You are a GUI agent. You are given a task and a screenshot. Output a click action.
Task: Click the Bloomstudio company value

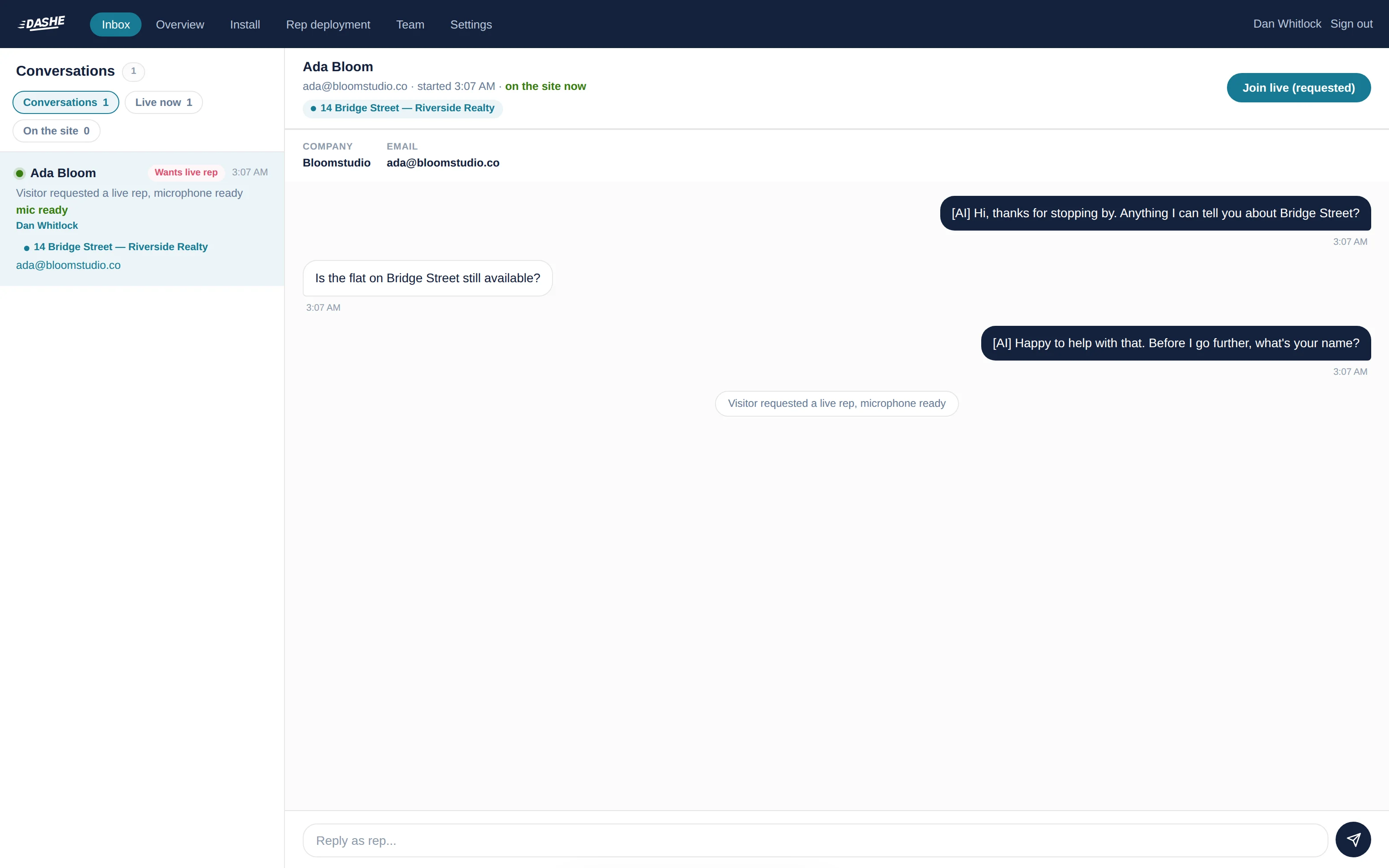pos(337,163)
